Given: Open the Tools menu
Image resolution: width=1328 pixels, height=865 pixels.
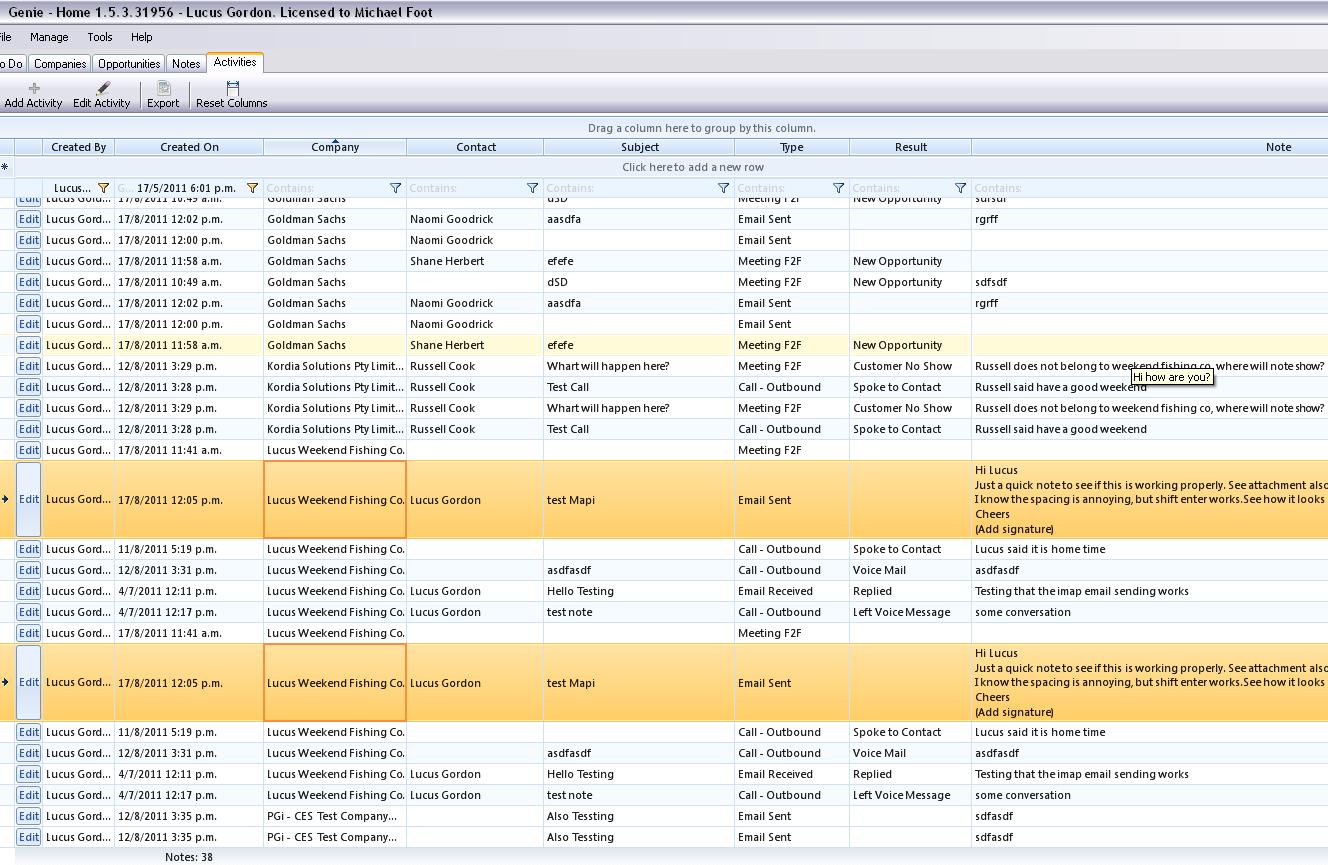Looking at the screenshot, I should [x=100, y=37].
